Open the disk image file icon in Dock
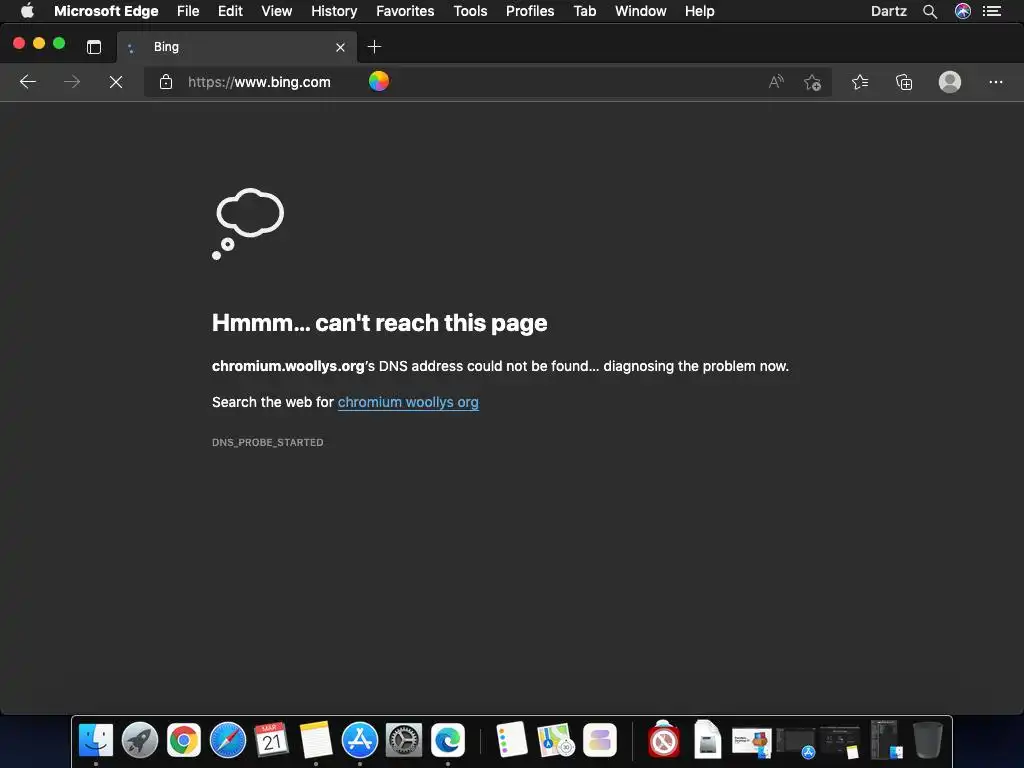This screenshot has height=768, width=1024. (x=707, y=739)
